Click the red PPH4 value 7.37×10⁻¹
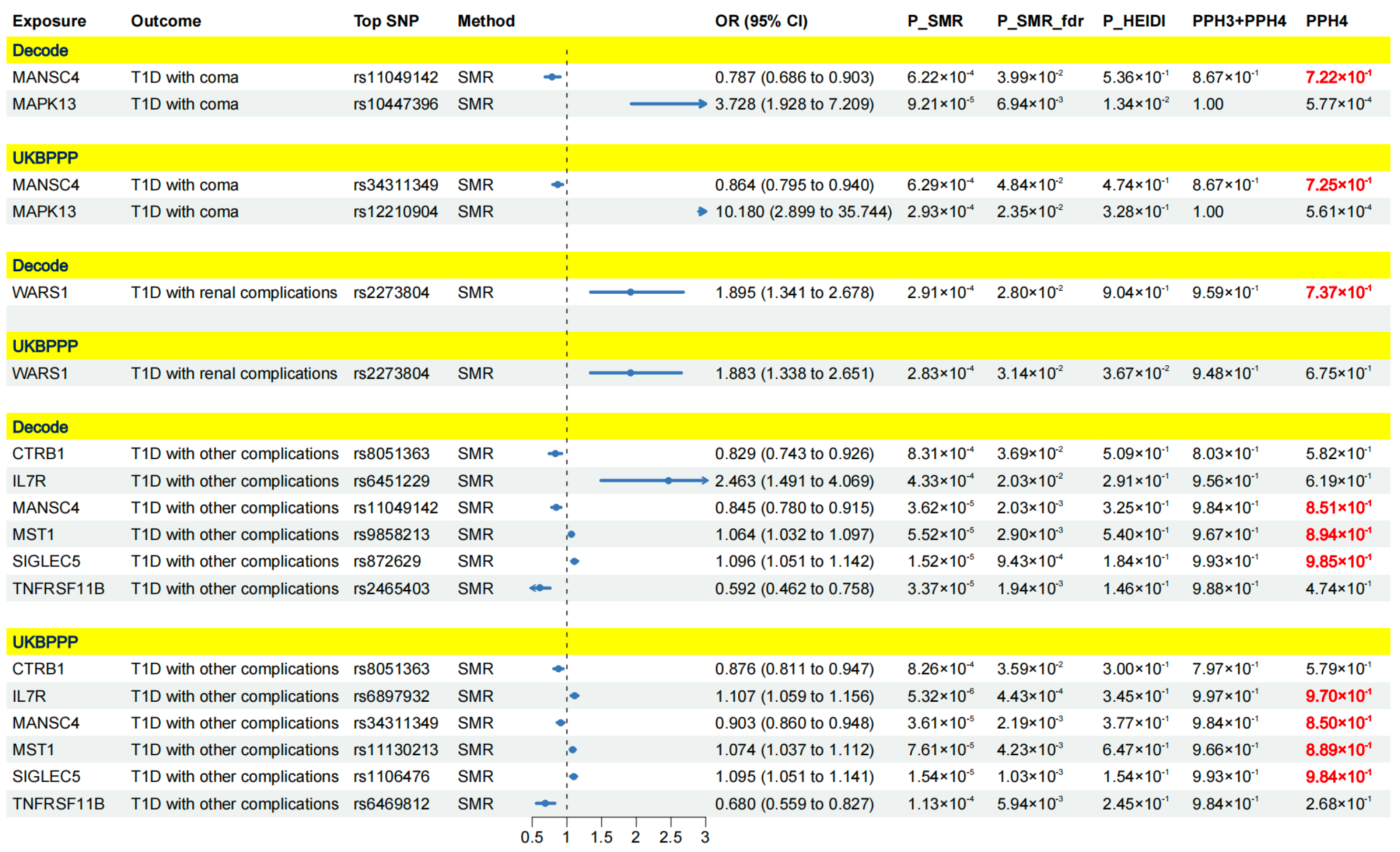This screenshot has height=852, width=1400. click(1338, 293)
